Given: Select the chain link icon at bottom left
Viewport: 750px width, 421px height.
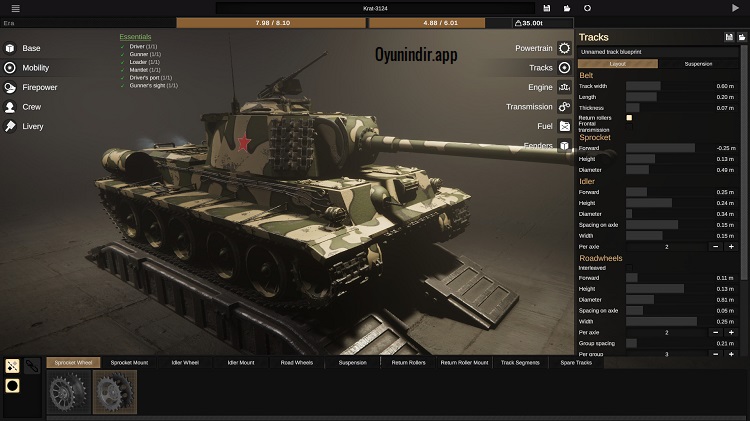Looking at the screenshot, I should click(32, 366).
